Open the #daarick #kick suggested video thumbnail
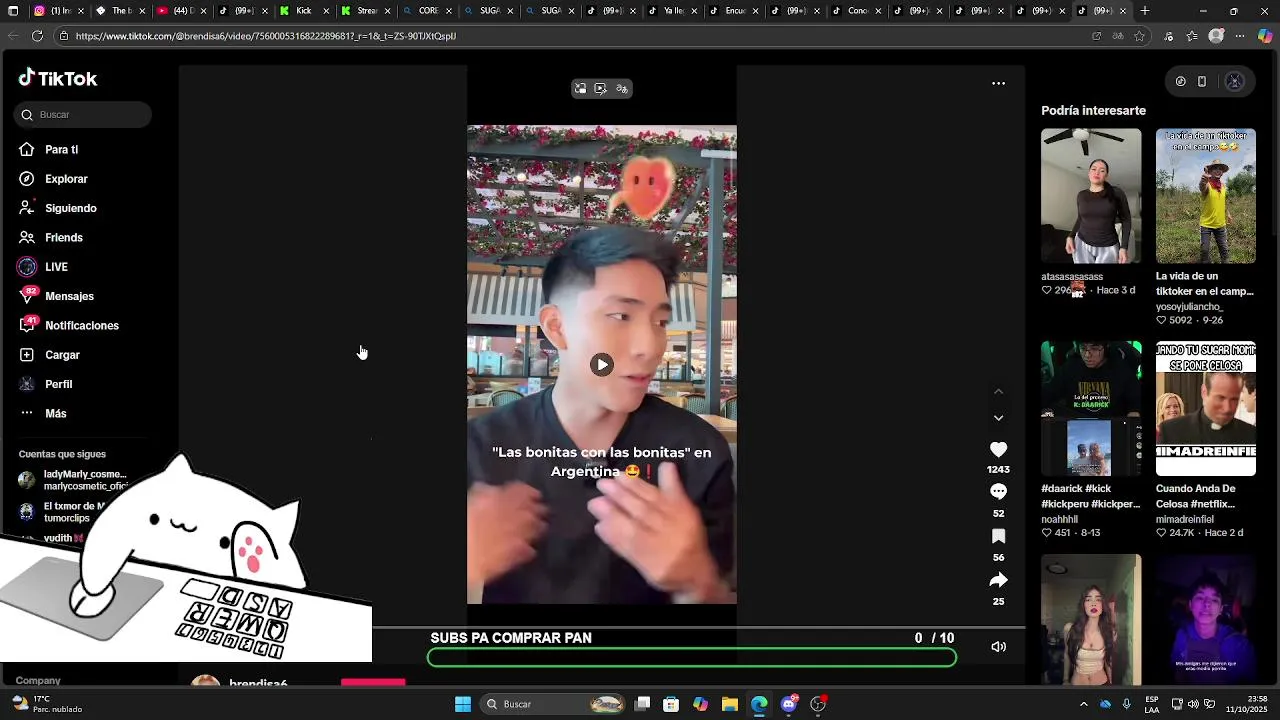 pos(1091,409)
